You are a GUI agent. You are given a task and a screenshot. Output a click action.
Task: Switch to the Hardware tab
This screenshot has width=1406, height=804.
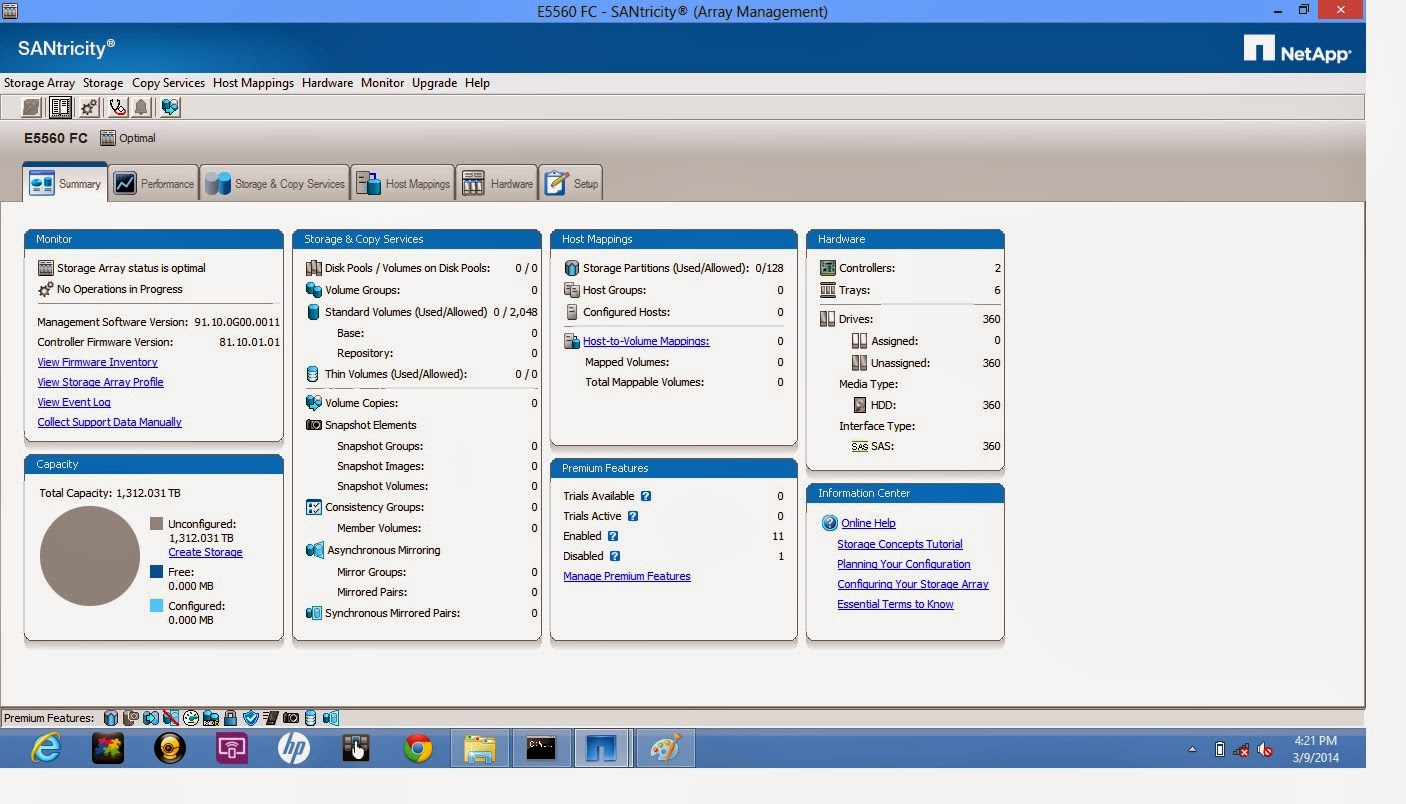pyautogui.click(x=497, y=182)
